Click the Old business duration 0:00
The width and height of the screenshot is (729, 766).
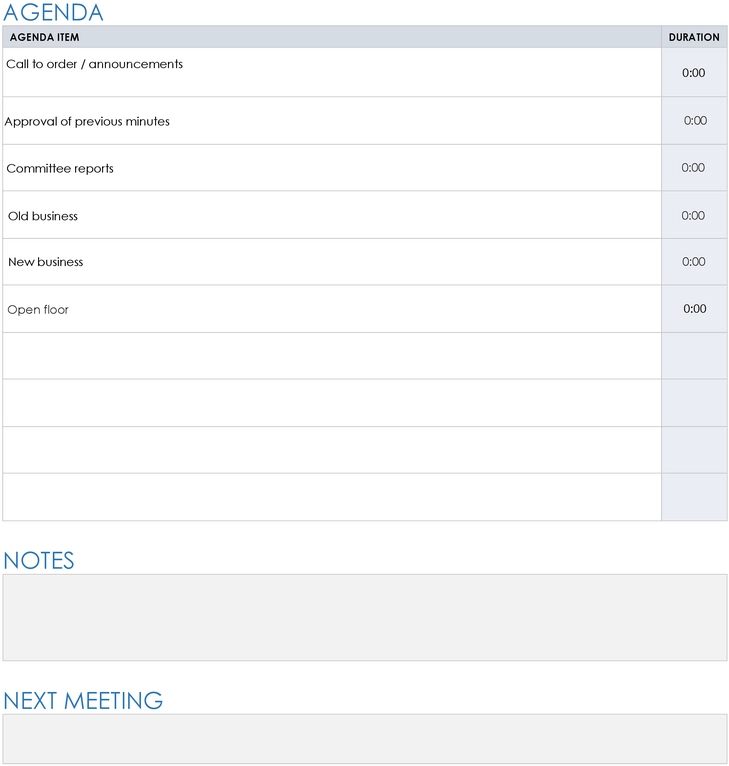[693, 215]
